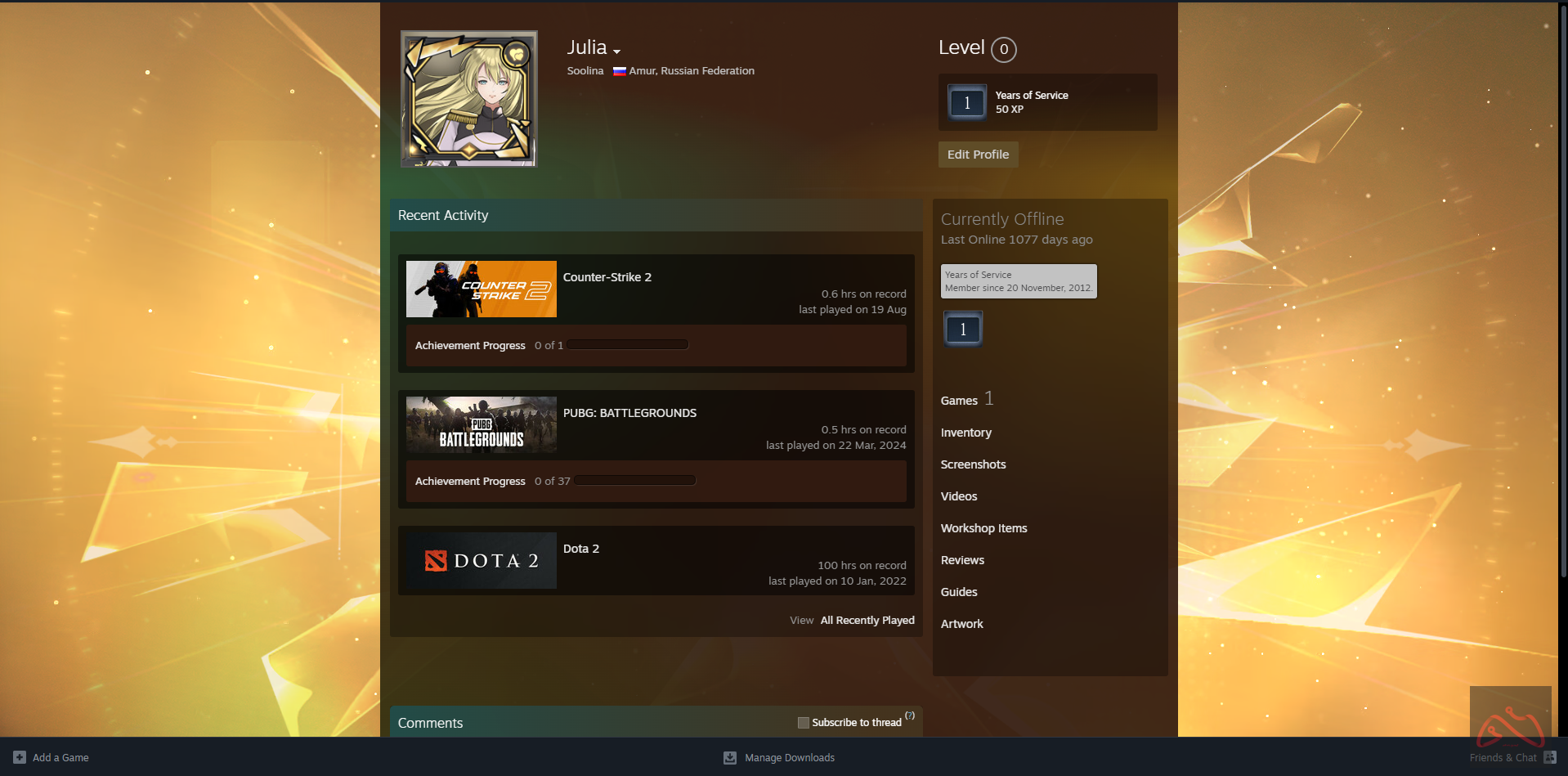Screen dimensions: 1568x776
Task: Open the Dota 2 game banner
Action: (x=481, y=561)
